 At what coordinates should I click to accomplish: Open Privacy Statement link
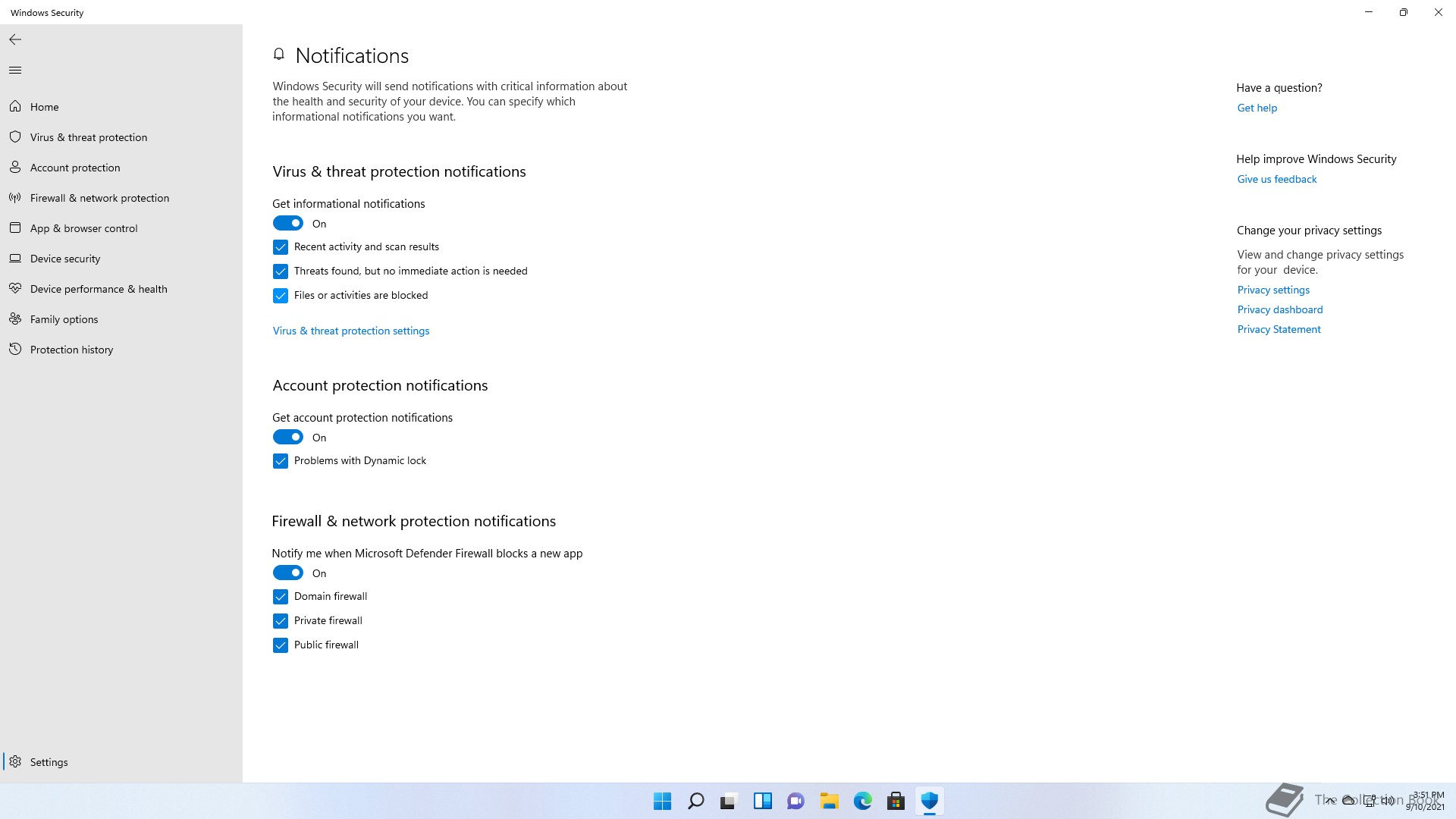click(1279, 329)
